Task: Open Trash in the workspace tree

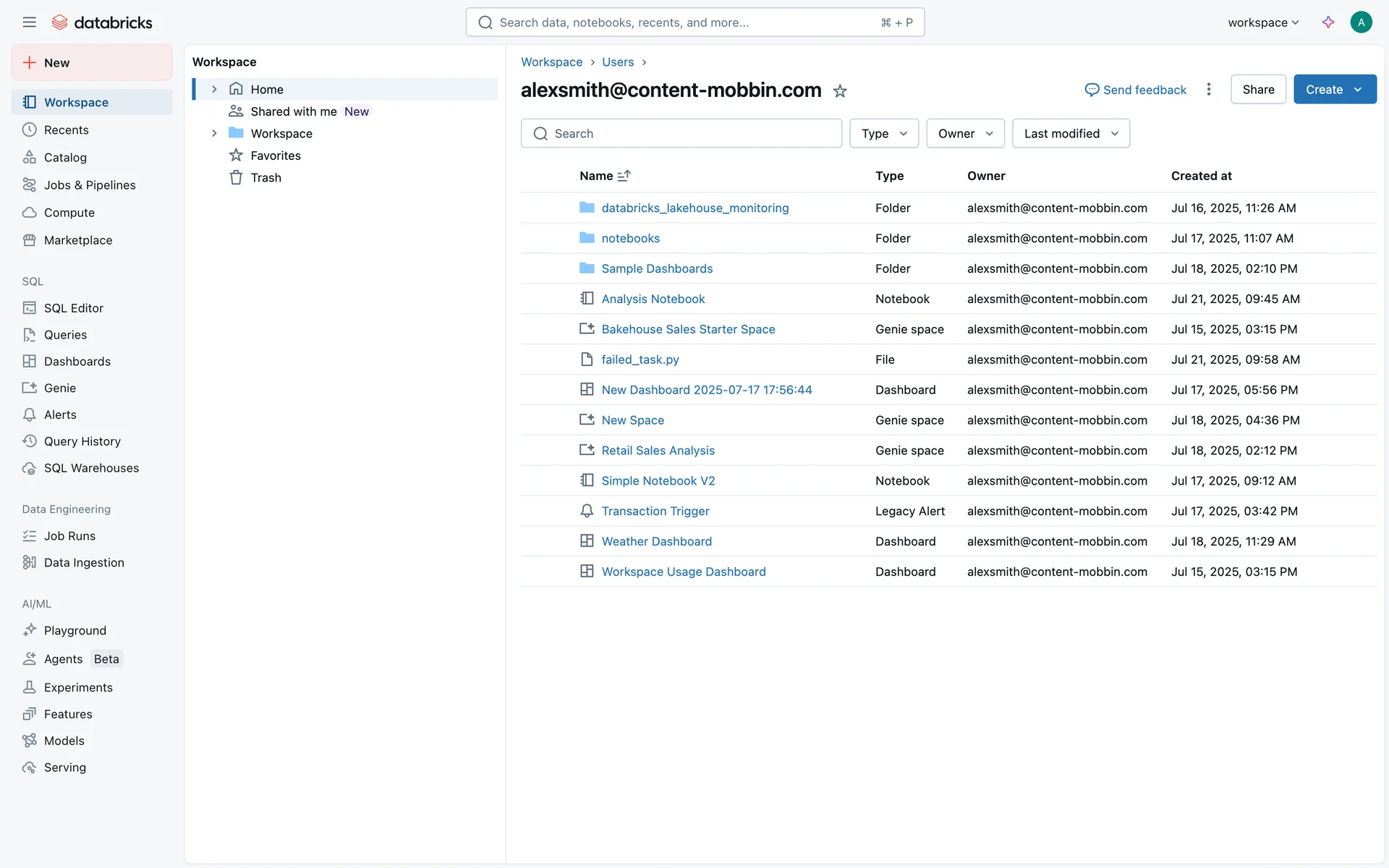Action: 266,178
